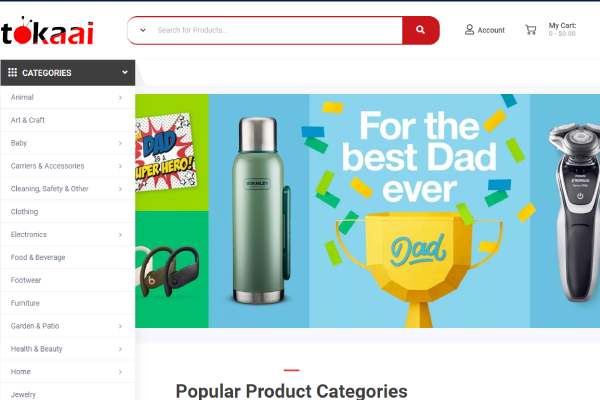Click the Stanley thermos banner image
The width and height of the screenshot is (600, 400).
[259, 211]
